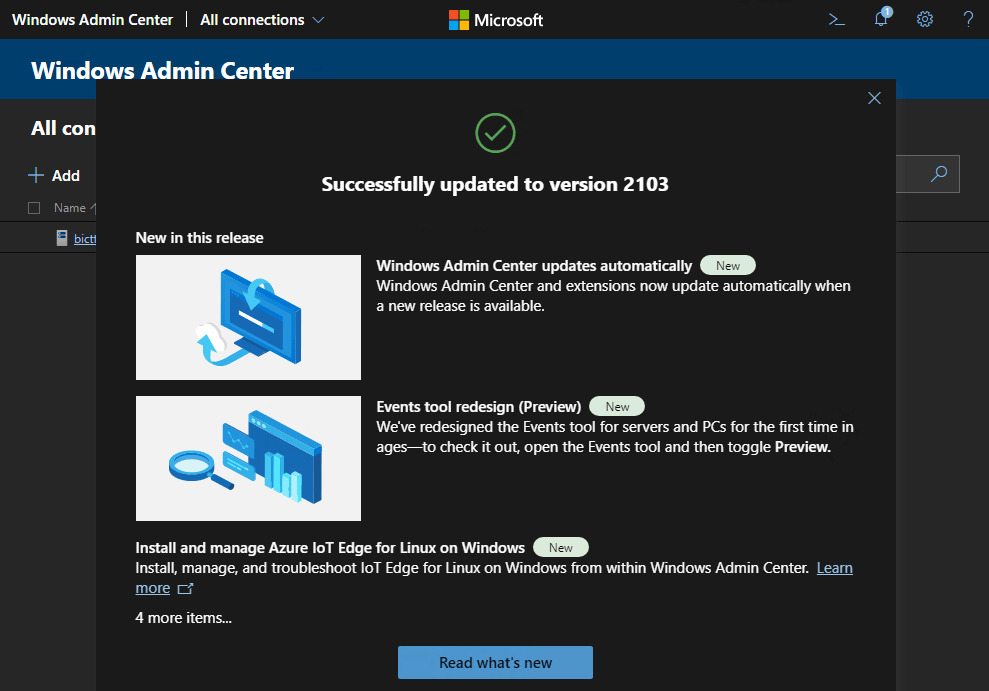
Task: Click the Add connection plus icon
Action: pos(36,175)
